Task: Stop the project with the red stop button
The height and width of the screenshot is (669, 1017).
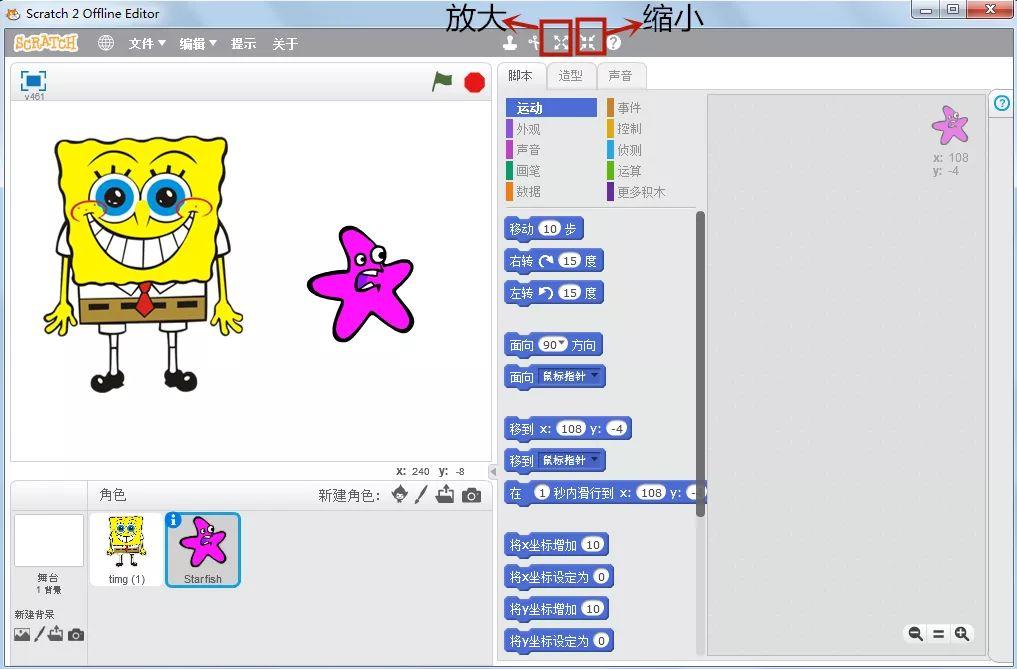Action: point(475,82)
